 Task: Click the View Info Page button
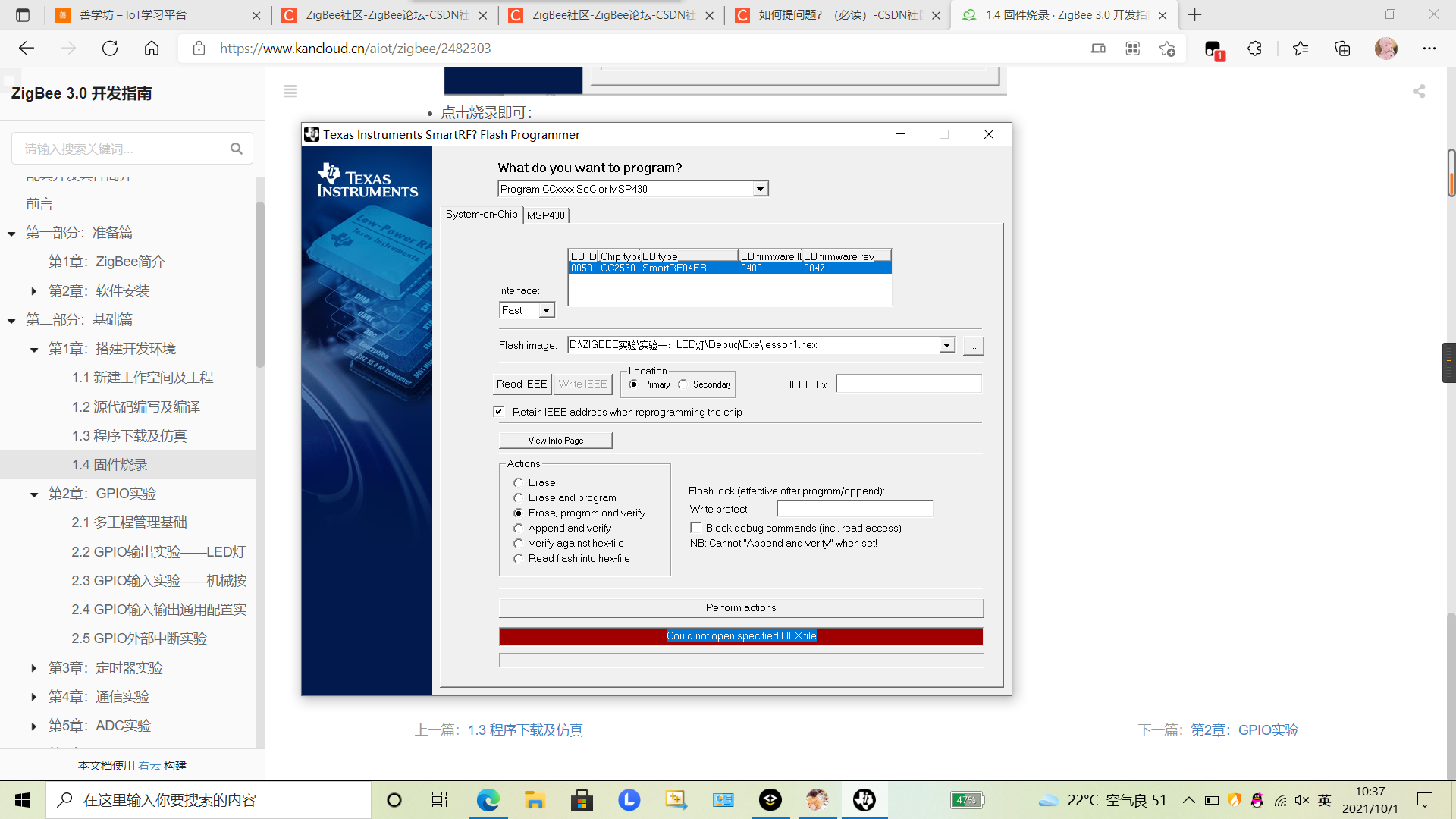pyautogui.click(x=556, y=441)
